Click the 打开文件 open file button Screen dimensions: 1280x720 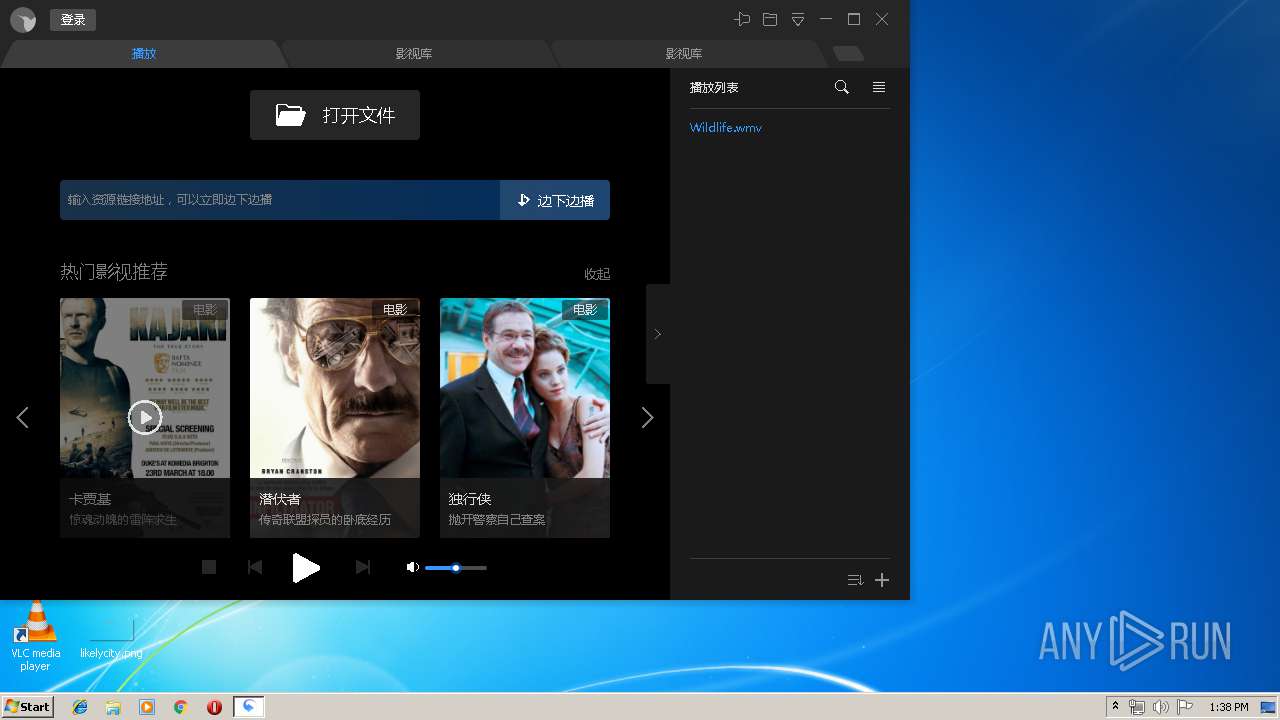335,115
